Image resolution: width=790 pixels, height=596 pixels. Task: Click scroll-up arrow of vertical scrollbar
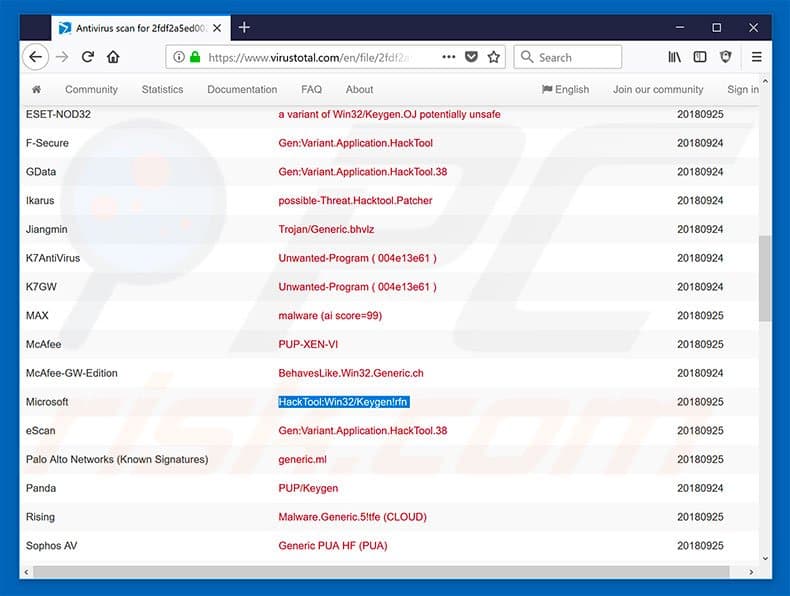click(765, 81)
